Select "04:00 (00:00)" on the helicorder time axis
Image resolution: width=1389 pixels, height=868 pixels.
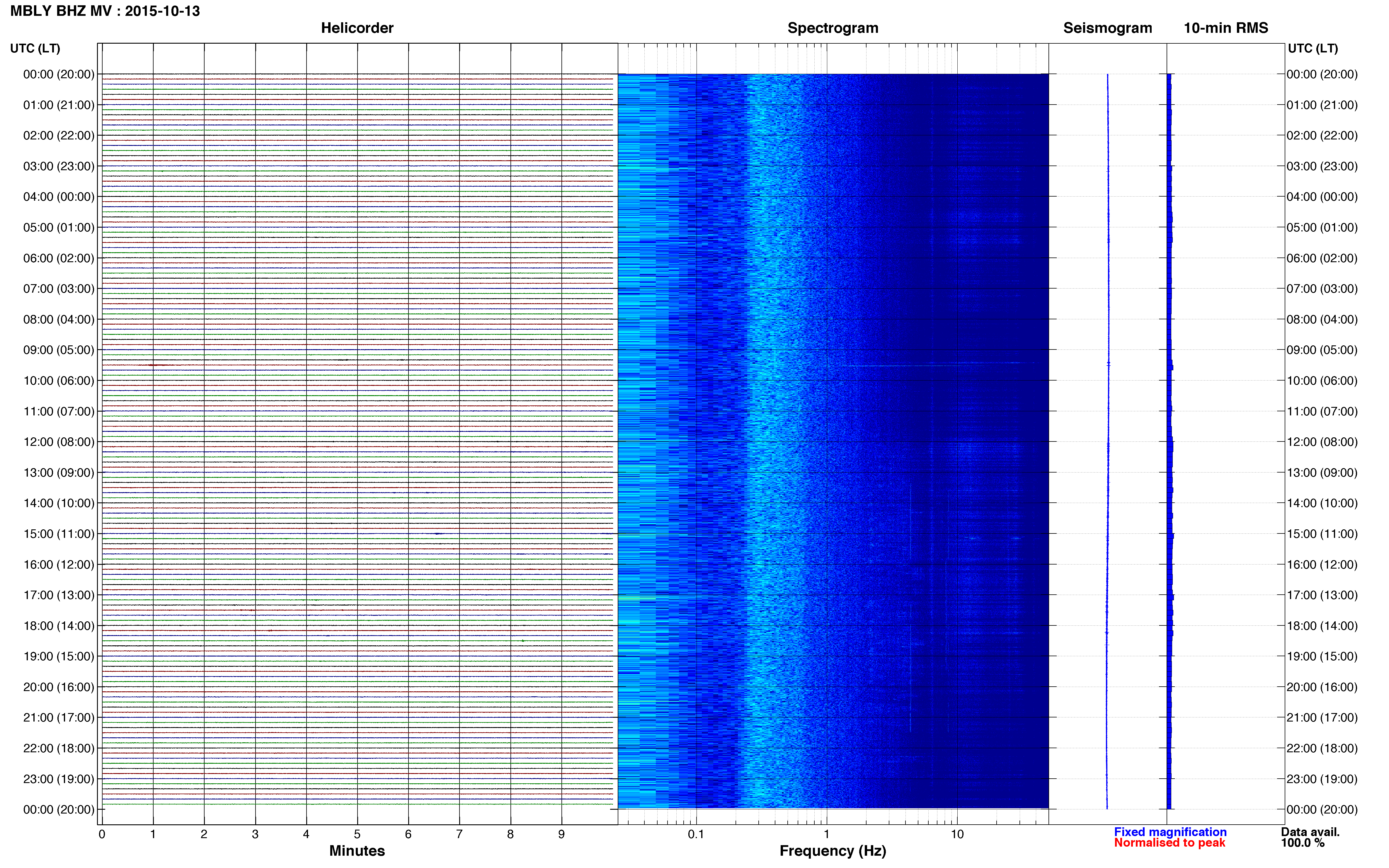point(59,197)
